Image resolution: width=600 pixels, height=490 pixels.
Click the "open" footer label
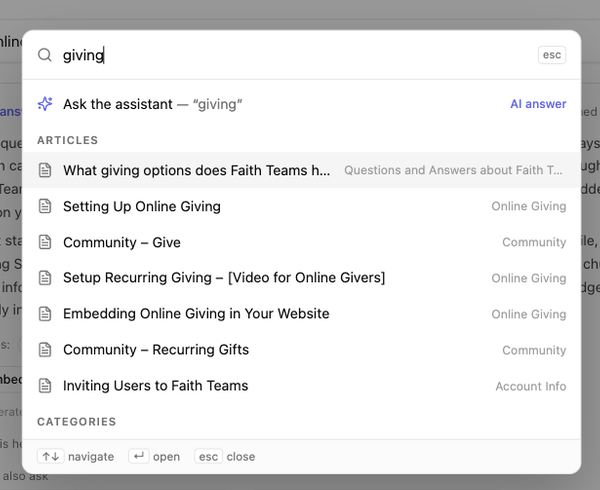166,457
